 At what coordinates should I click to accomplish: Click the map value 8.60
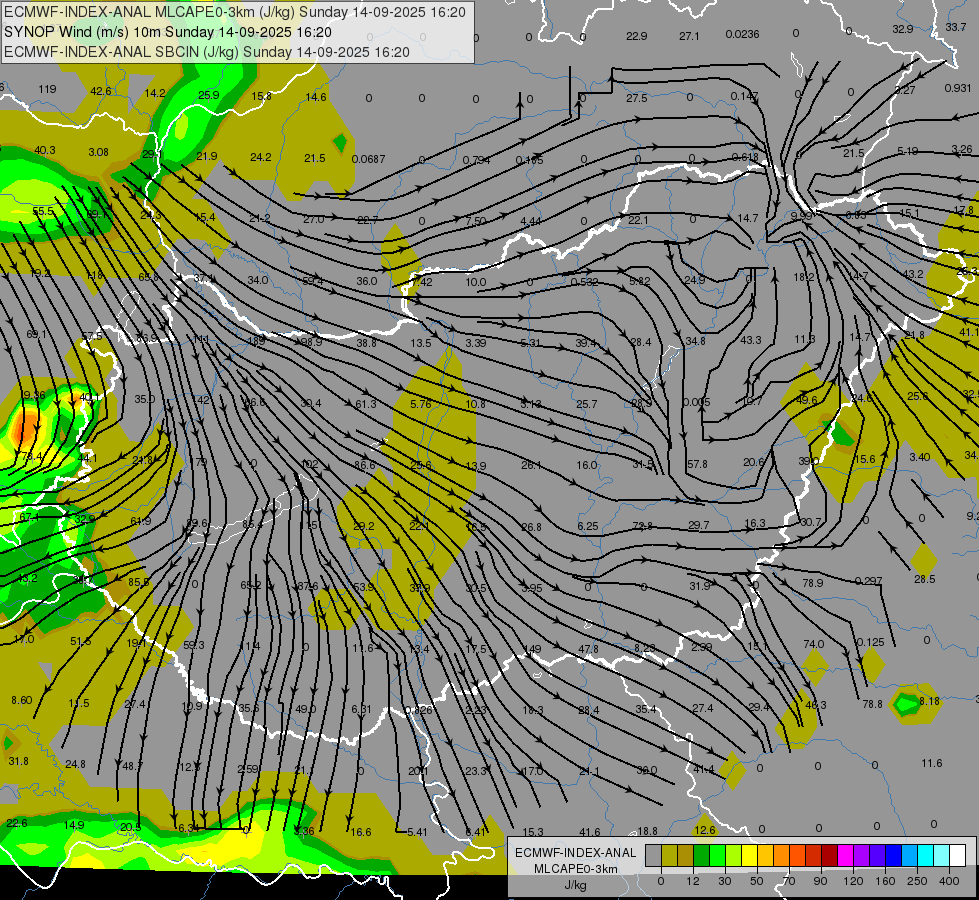(x=22, y=700)
